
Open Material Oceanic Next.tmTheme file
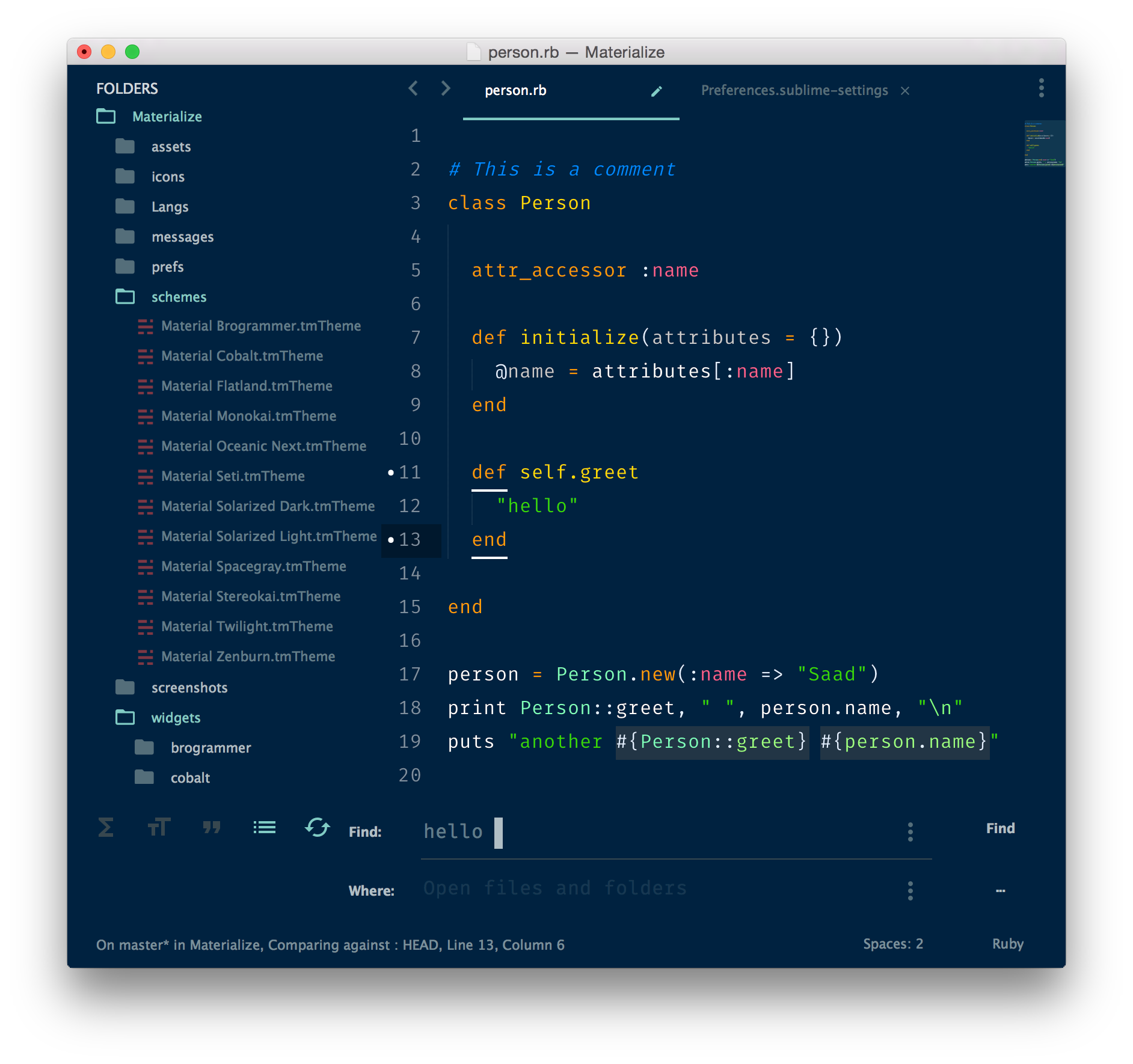click(264, 446)
